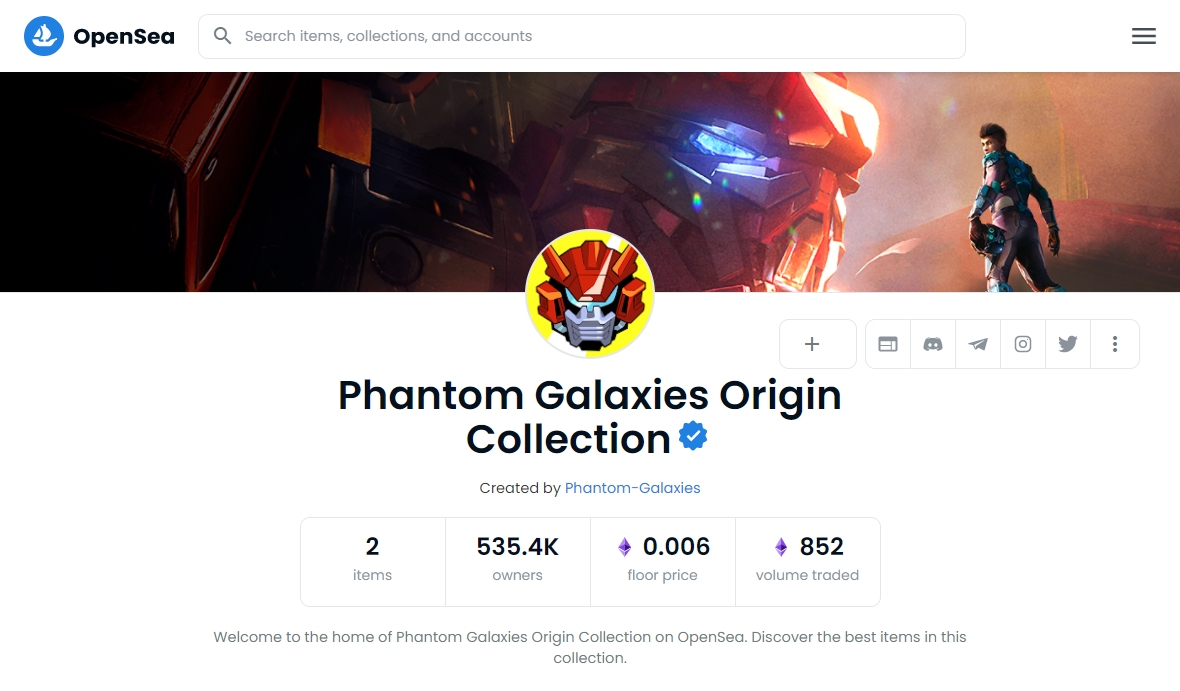This screenshot has height=691, width=1180.
Task: Select the 0.006 floor price stat
Action: point(663,562)
